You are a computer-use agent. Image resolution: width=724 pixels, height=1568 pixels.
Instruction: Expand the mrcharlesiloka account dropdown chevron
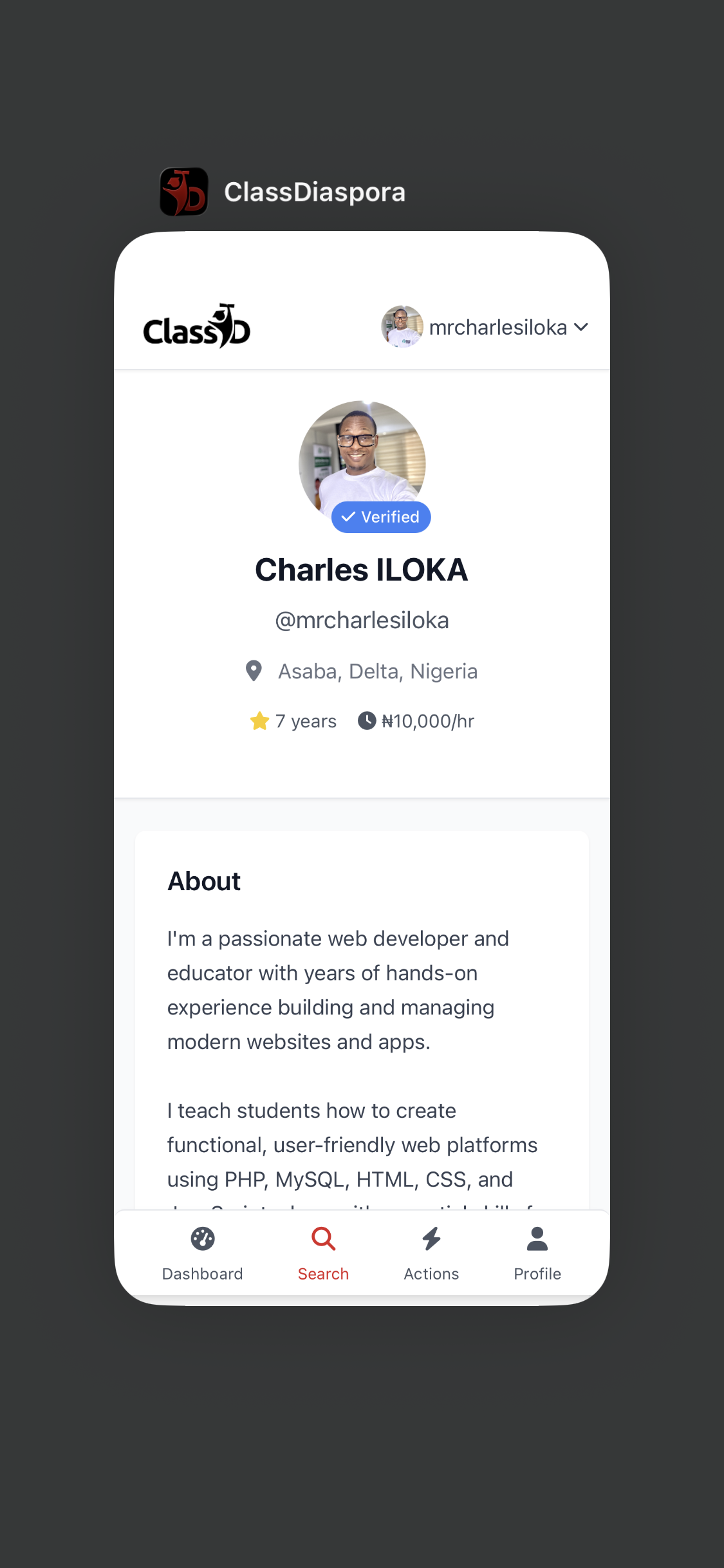pos(581,327)
